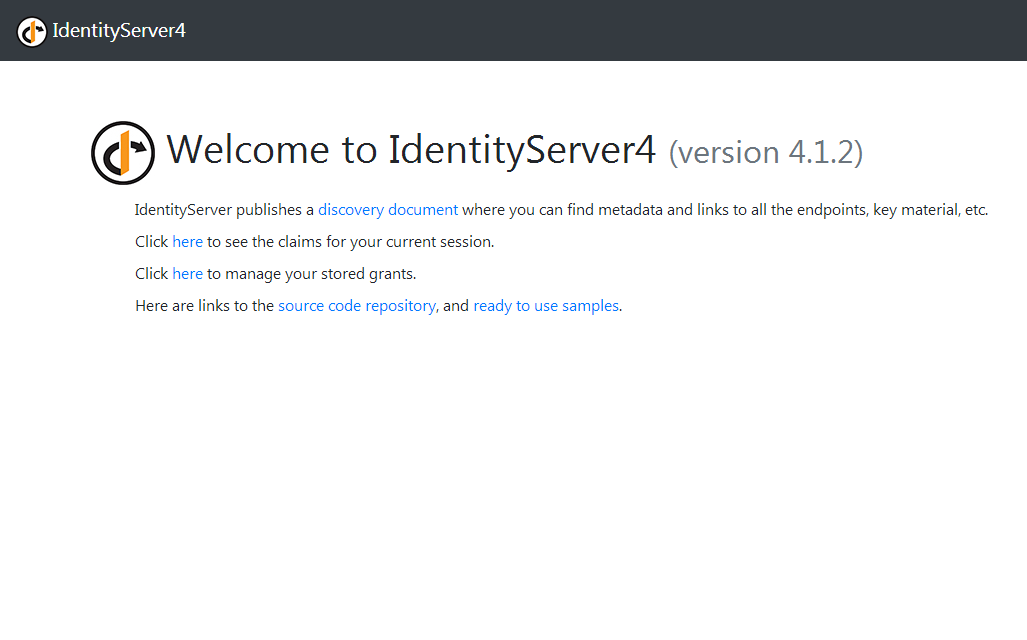Screen dimensions: 1027x640
Task: Click the 'Welcome to IdentityServer4' heading text
Action: click(411, 150)
